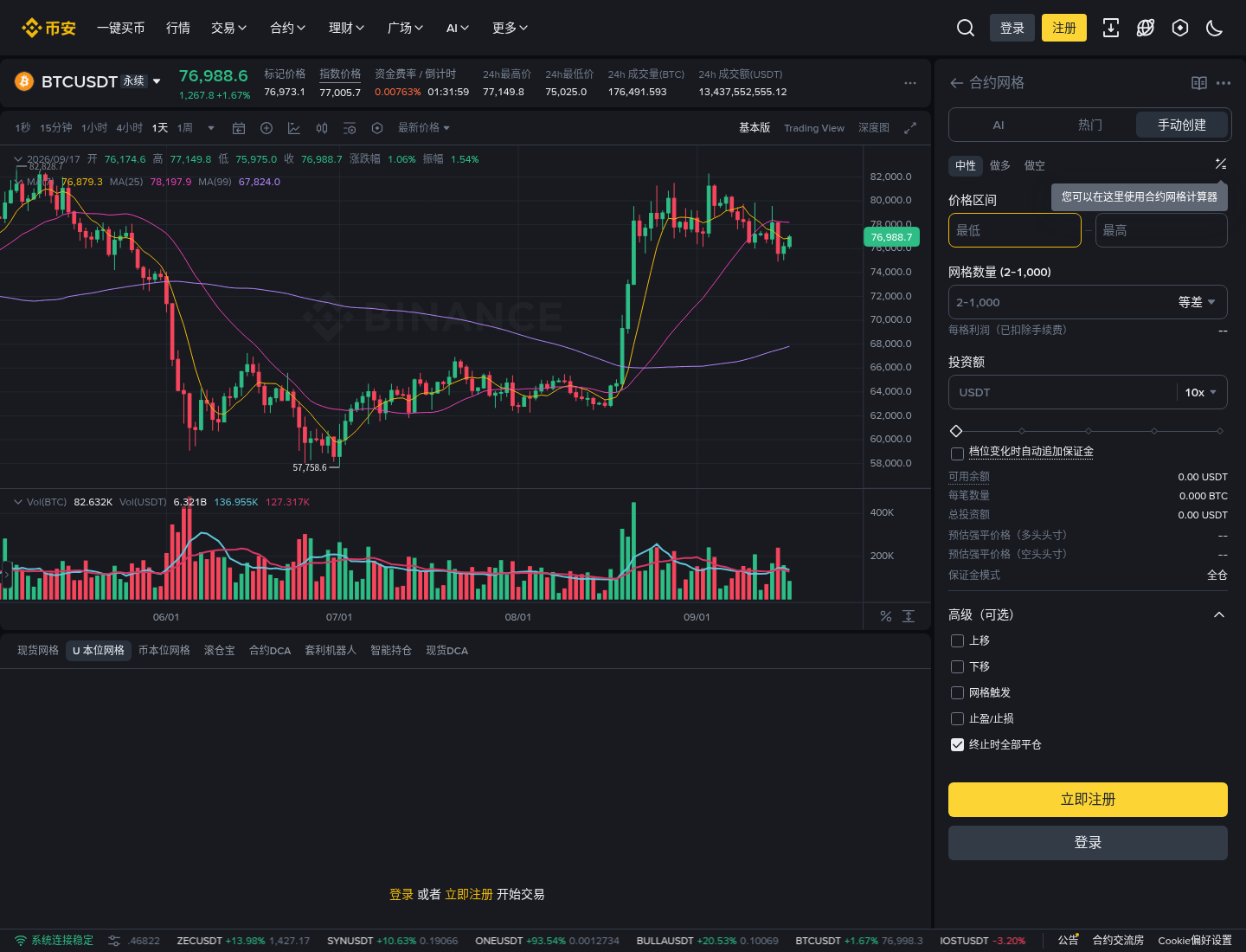Click the auto-scale icon beside the percent icon

[x=909, y=616]
